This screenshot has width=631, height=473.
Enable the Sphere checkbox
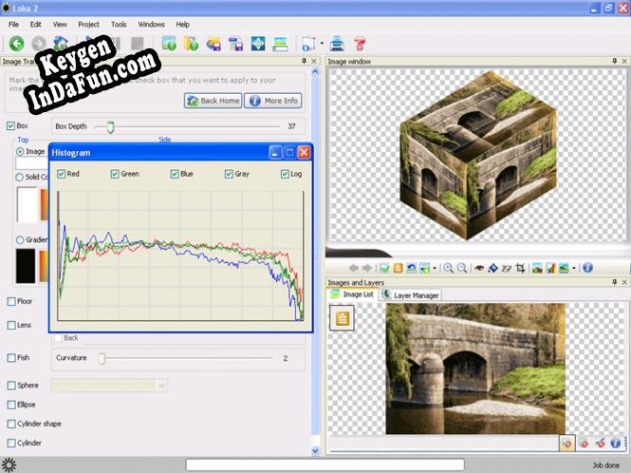click(x=11, y=385)
